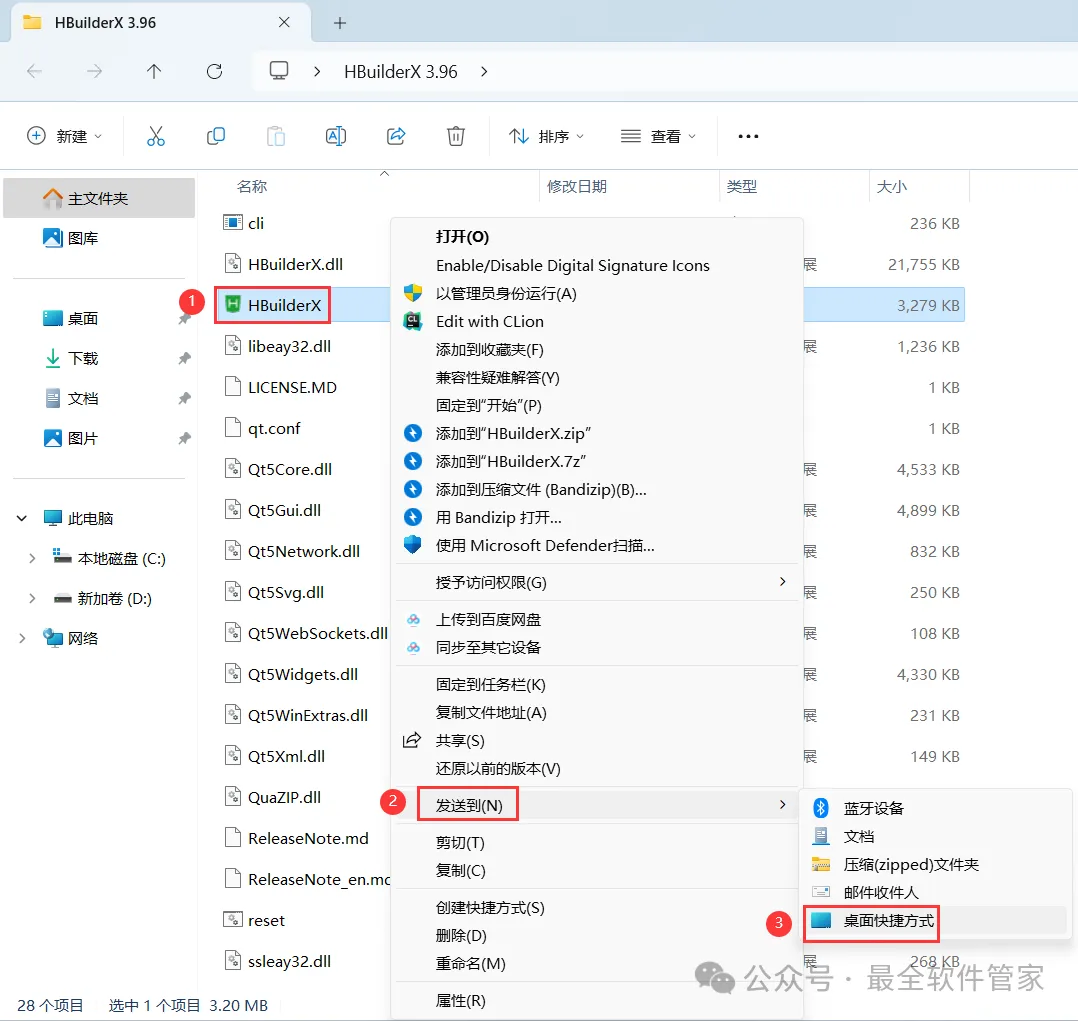This screenshot has height=1021, width=1078.
Task: Click 上传到百度网盘 entry
Action: [488, 619]
